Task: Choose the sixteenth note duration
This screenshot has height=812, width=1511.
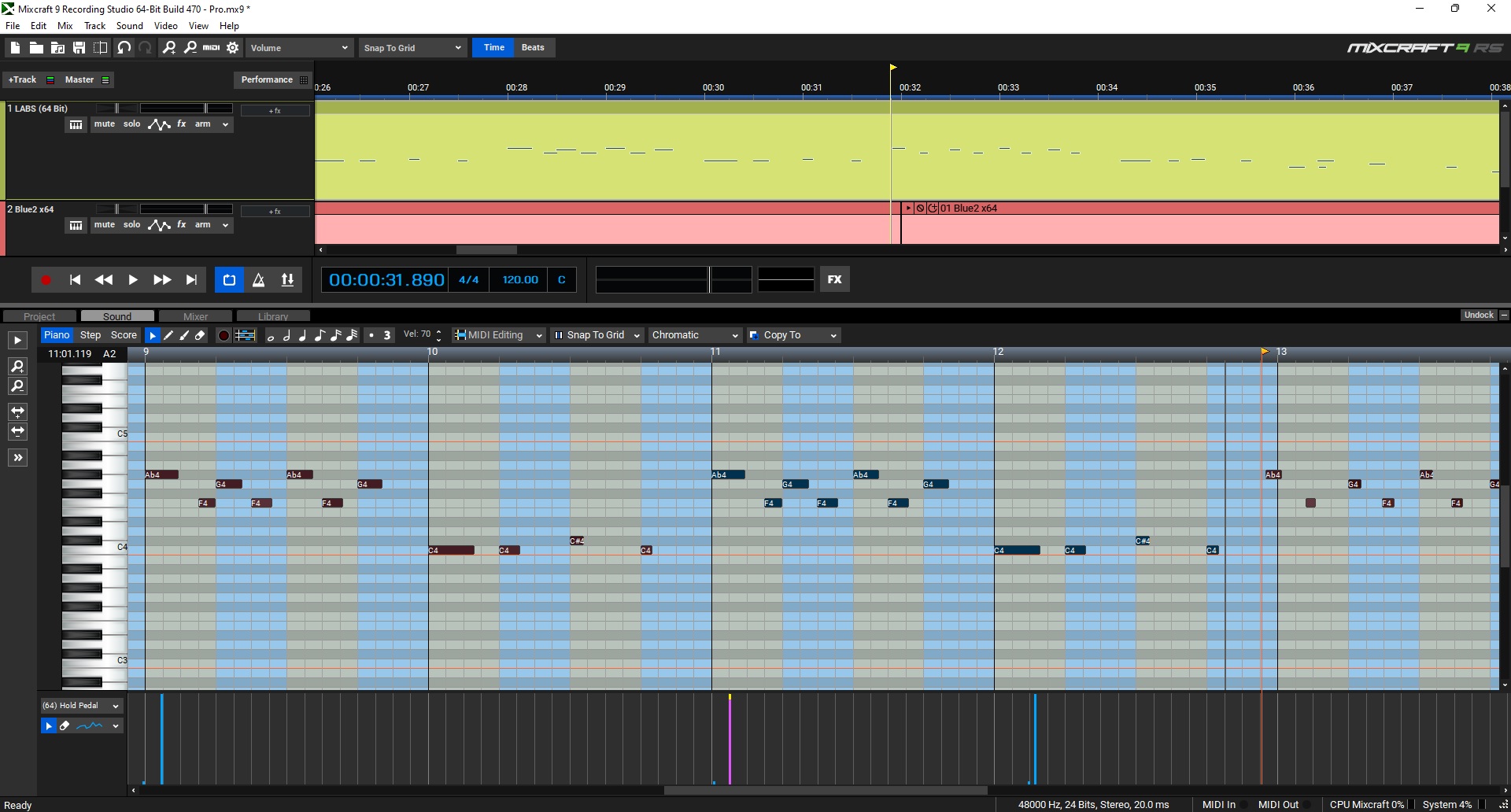Action: click(x=336, y=335)
